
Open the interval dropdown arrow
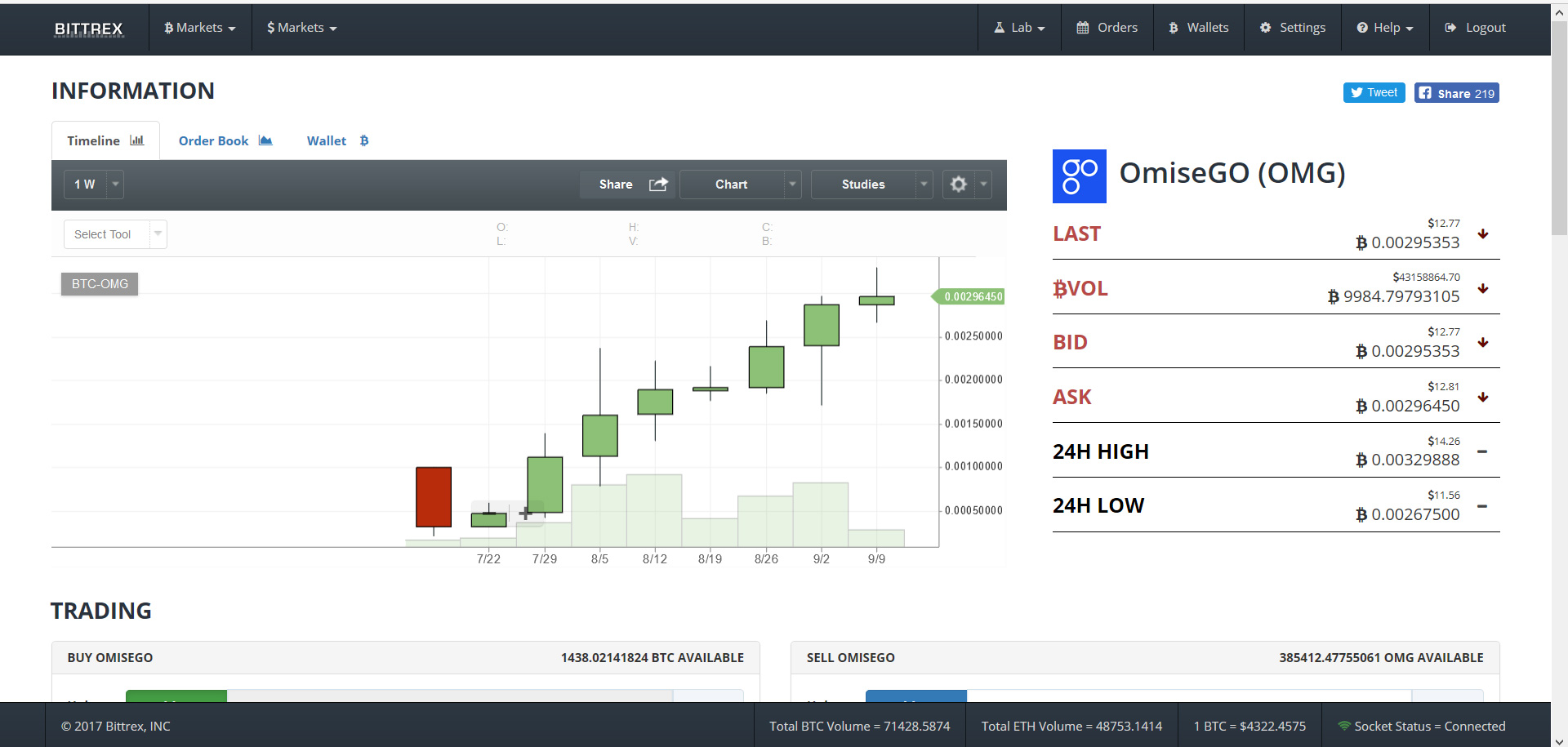116,185
